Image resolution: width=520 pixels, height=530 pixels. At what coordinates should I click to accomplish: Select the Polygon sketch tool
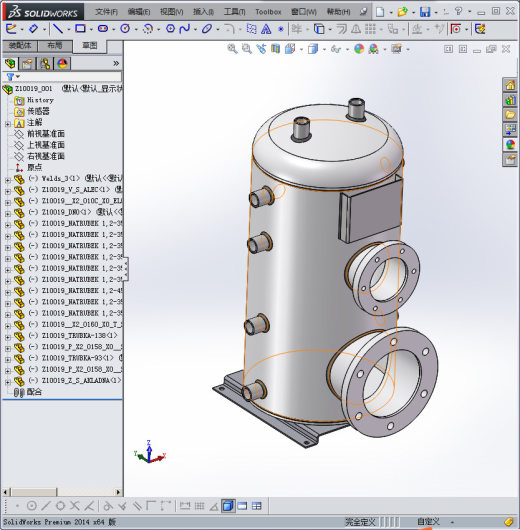pyautogui.click(x=170, y=29)
